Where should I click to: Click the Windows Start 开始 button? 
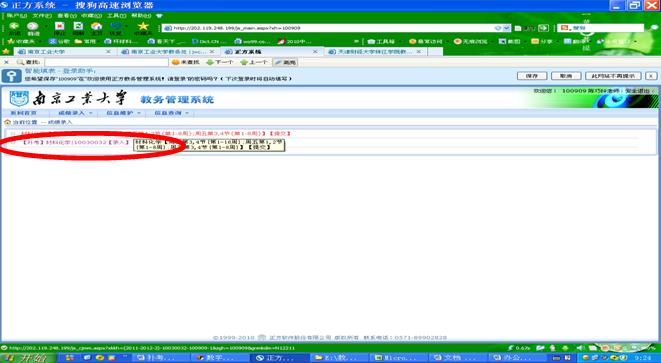pos(27,358)
